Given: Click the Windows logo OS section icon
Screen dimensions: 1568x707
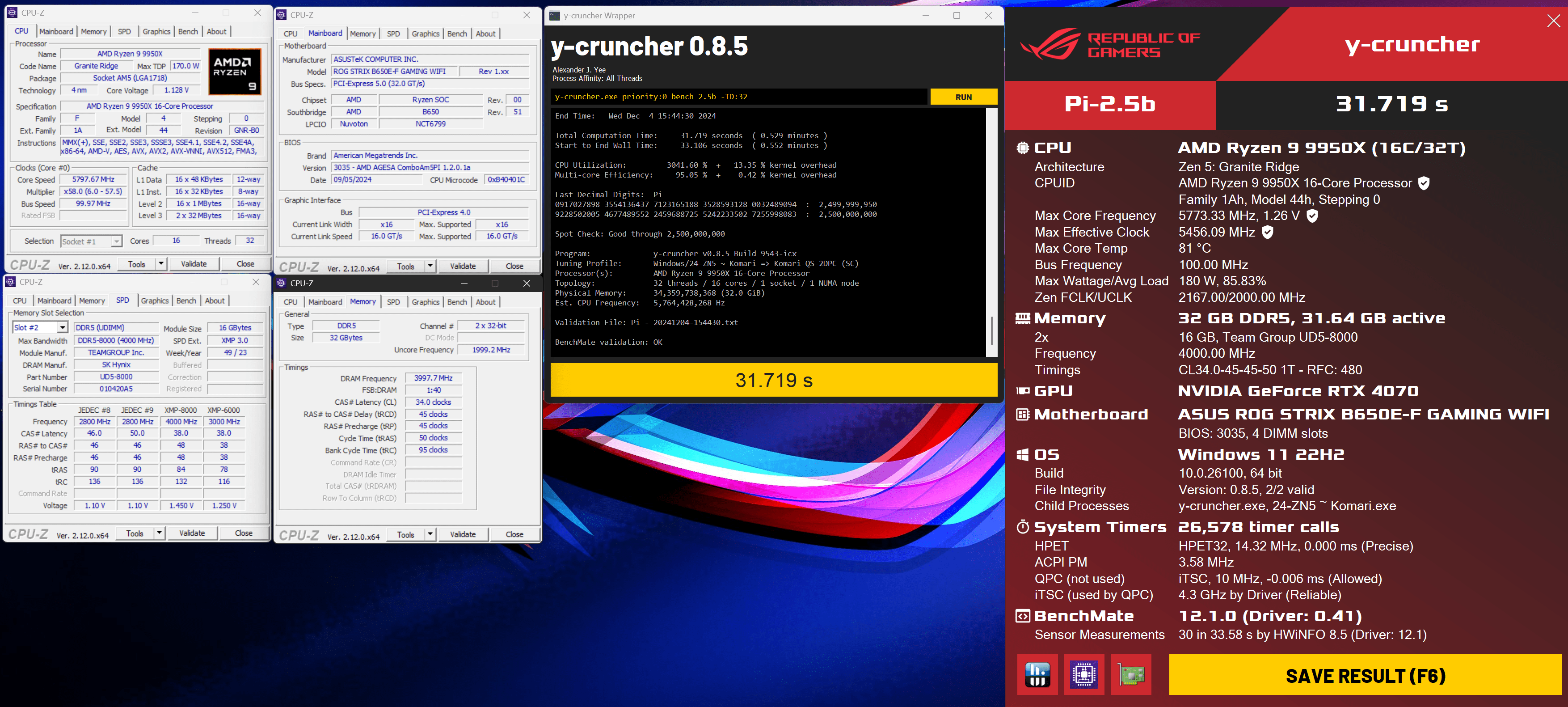Looking at the screenshot, I should 1023,454.
